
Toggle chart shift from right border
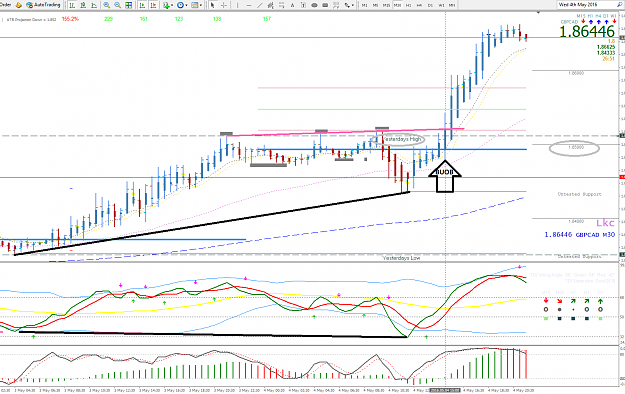pyautogui.click(x=153, y=5)
